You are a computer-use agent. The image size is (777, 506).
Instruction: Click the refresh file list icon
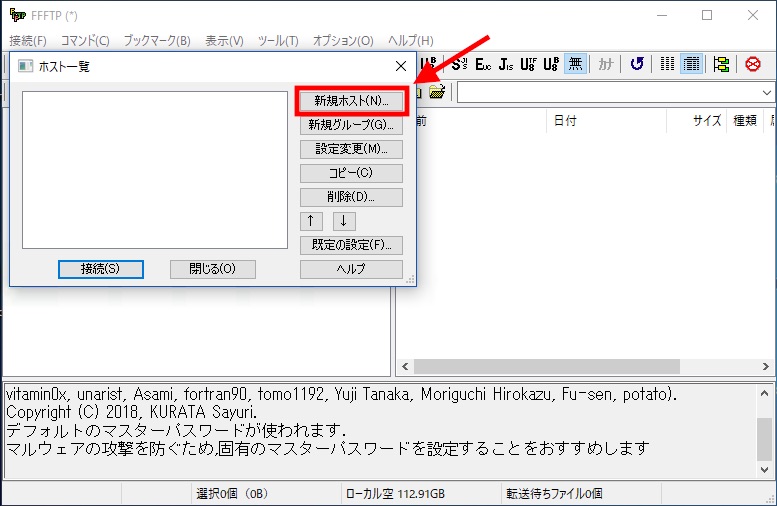point(637,64)
